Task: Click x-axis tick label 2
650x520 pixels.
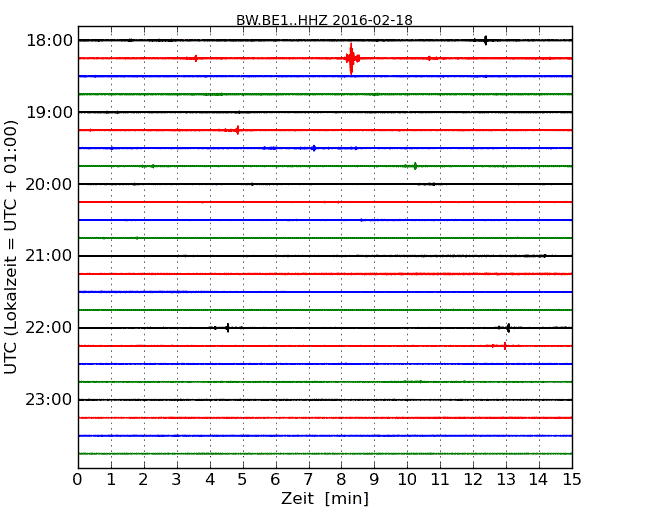Action: point(144,479)
